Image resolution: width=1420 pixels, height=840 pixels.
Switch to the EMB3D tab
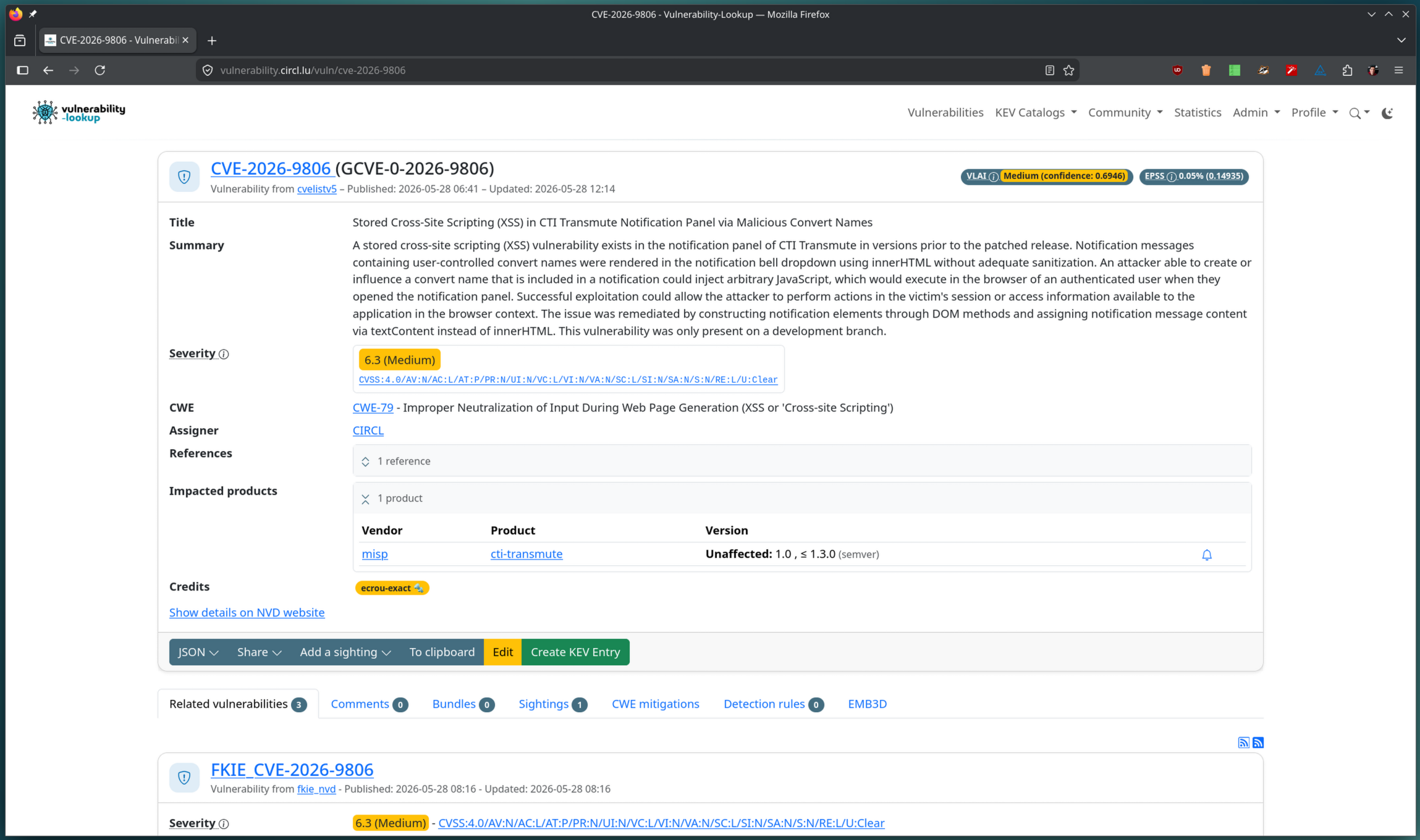coord(867,704)
